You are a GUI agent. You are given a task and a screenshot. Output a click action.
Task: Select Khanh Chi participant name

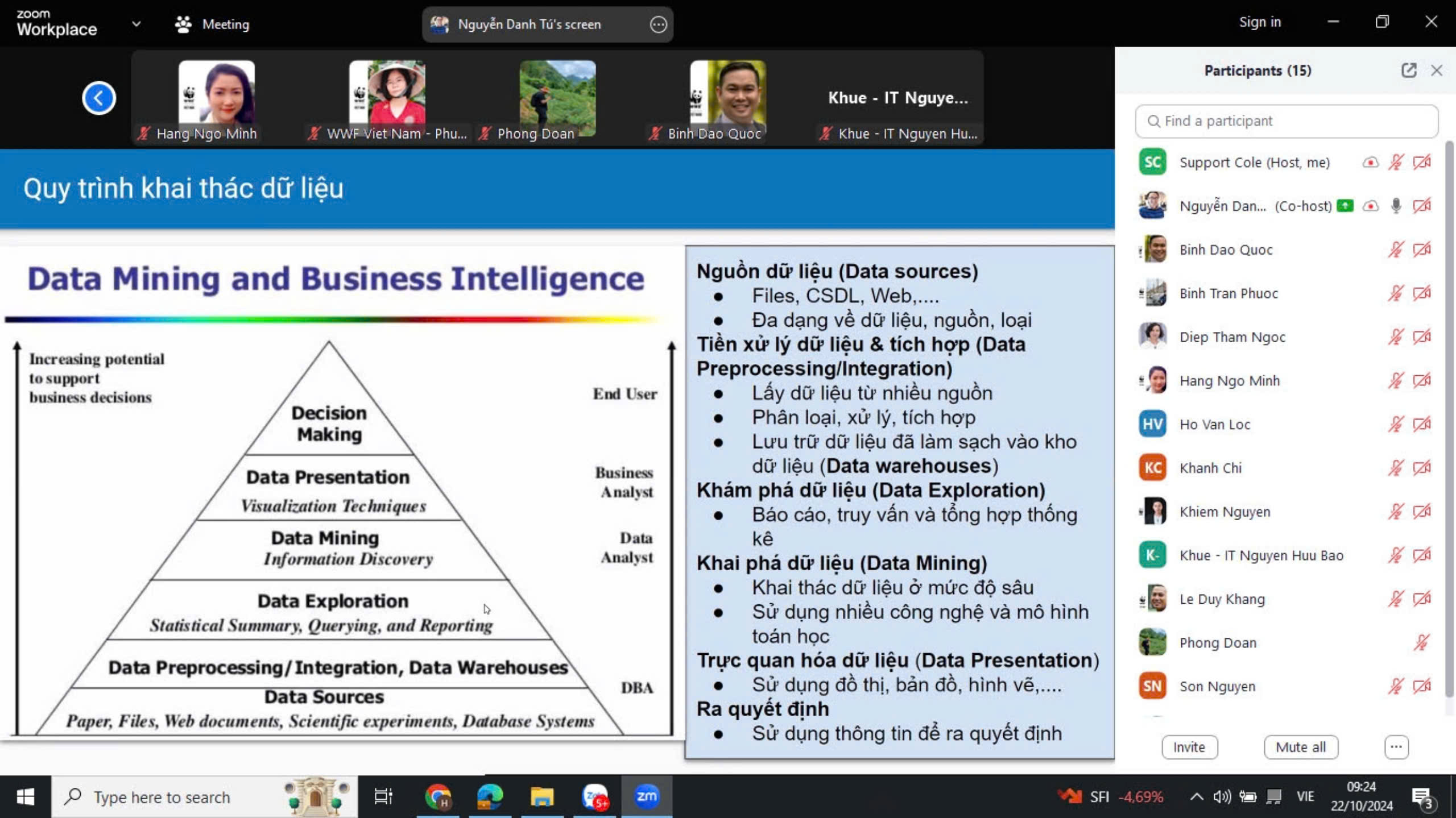click(1210, 468)
